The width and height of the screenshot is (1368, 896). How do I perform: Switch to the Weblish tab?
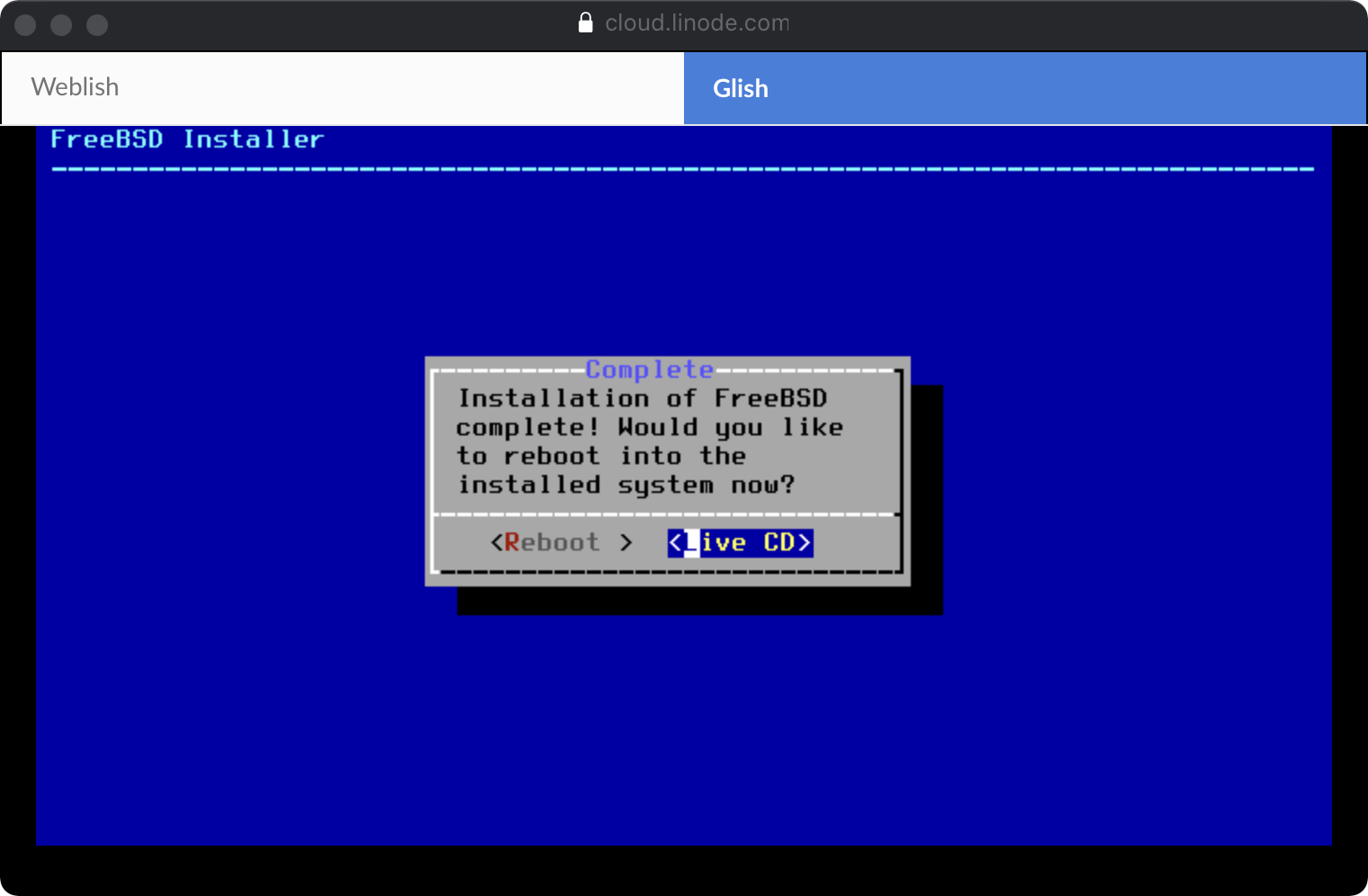coord(342,87)
